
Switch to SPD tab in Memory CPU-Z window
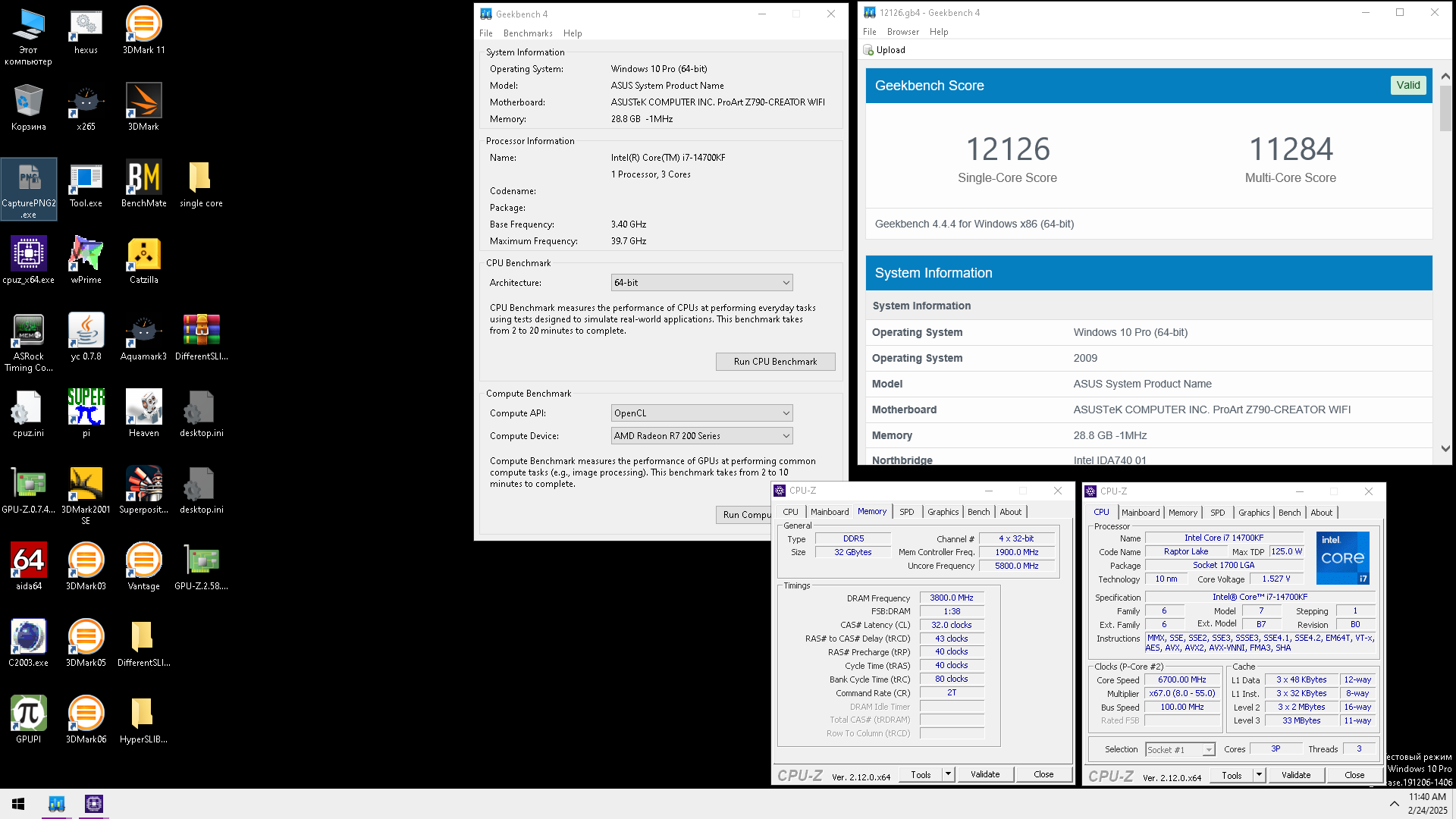(906, 512)
